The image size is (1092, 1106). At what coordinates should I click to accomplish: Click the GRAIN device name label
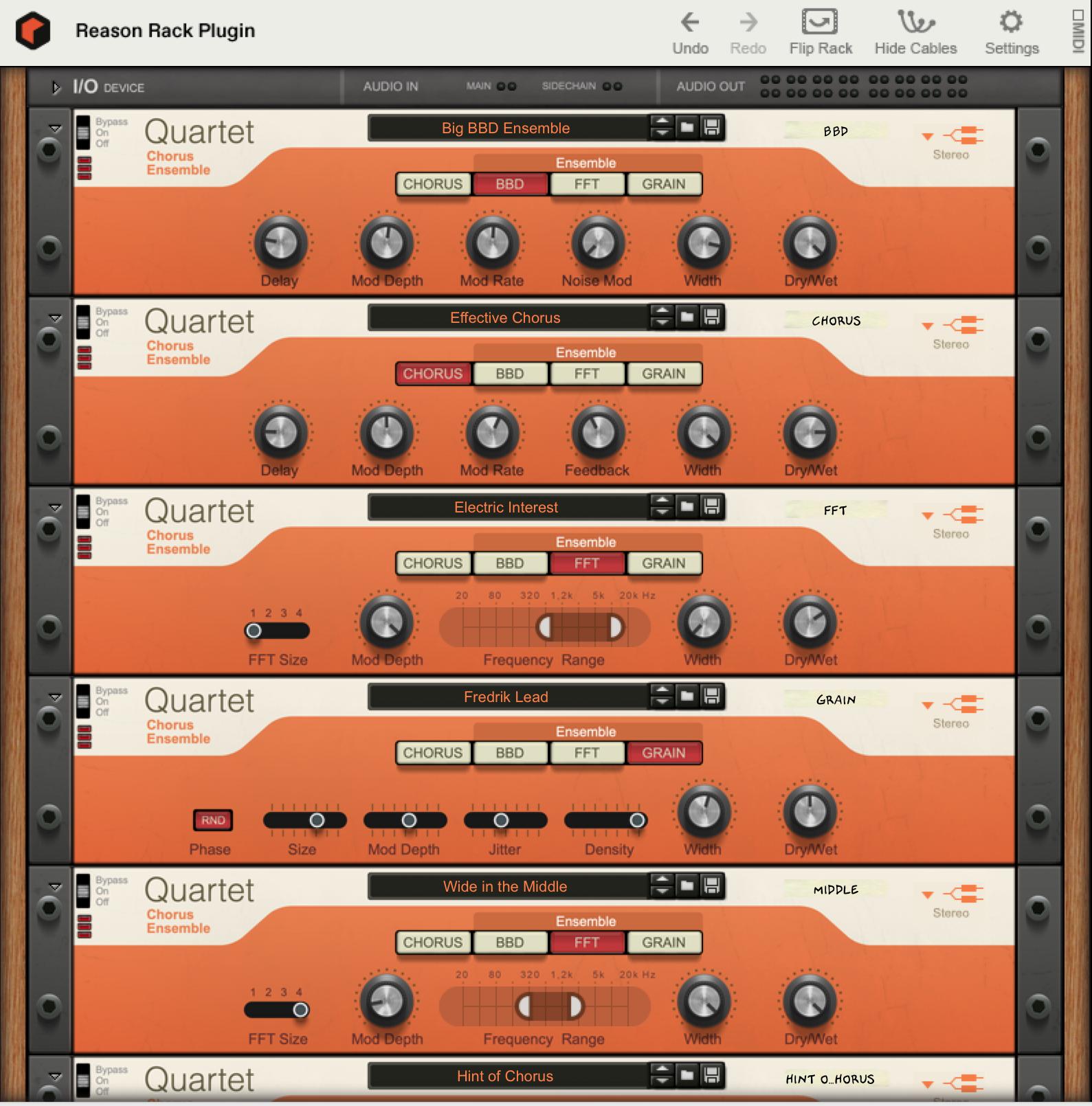836,699
